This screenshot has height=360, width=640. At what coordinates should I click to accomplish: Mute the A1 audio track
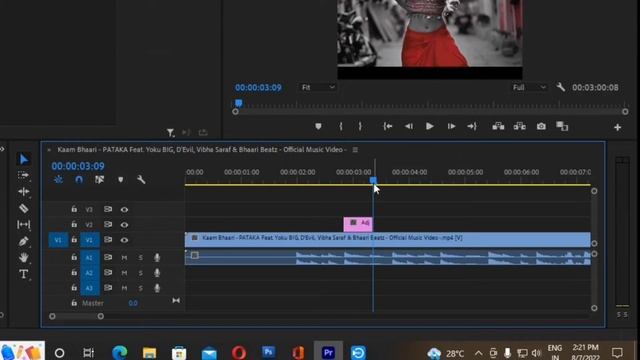click(124, 258)
